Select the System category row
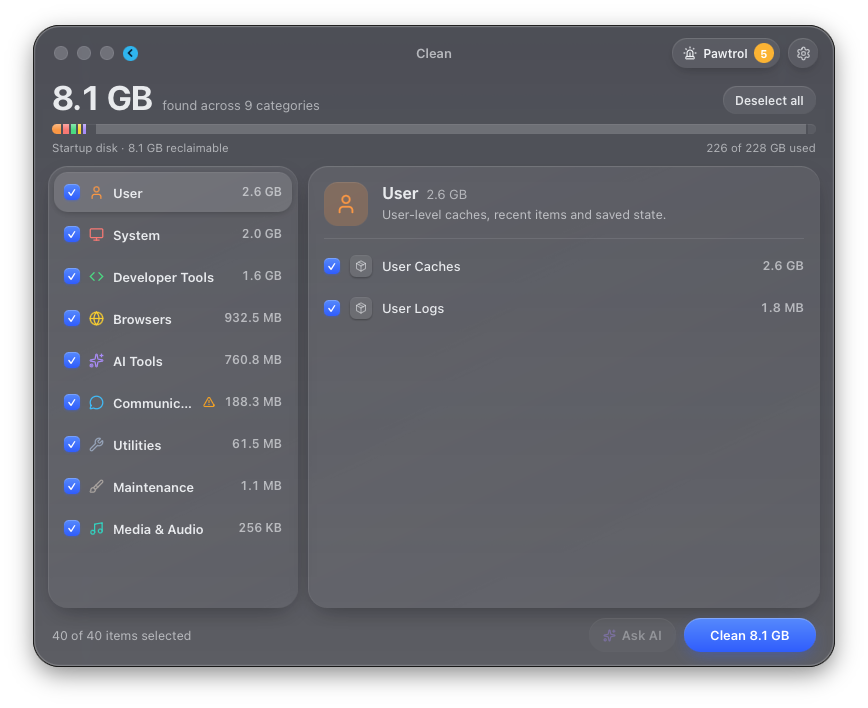Viewport: 868px width, 708px height. click(x=173, y=234)
